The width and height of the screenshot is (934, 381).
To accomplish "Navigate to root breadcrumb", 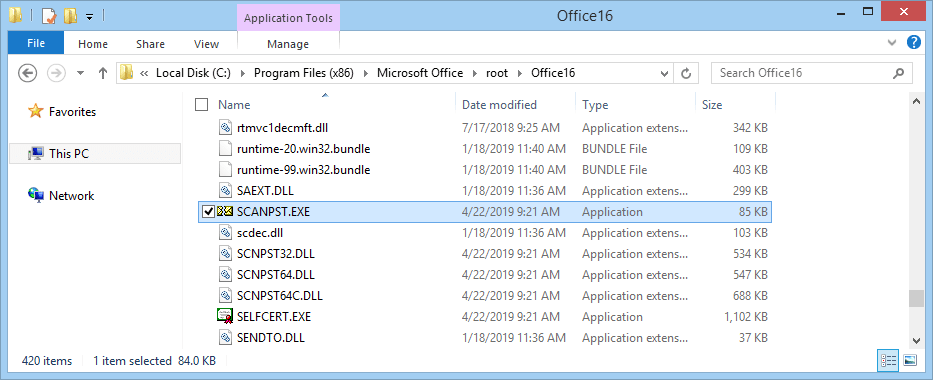I will (497, 73).
